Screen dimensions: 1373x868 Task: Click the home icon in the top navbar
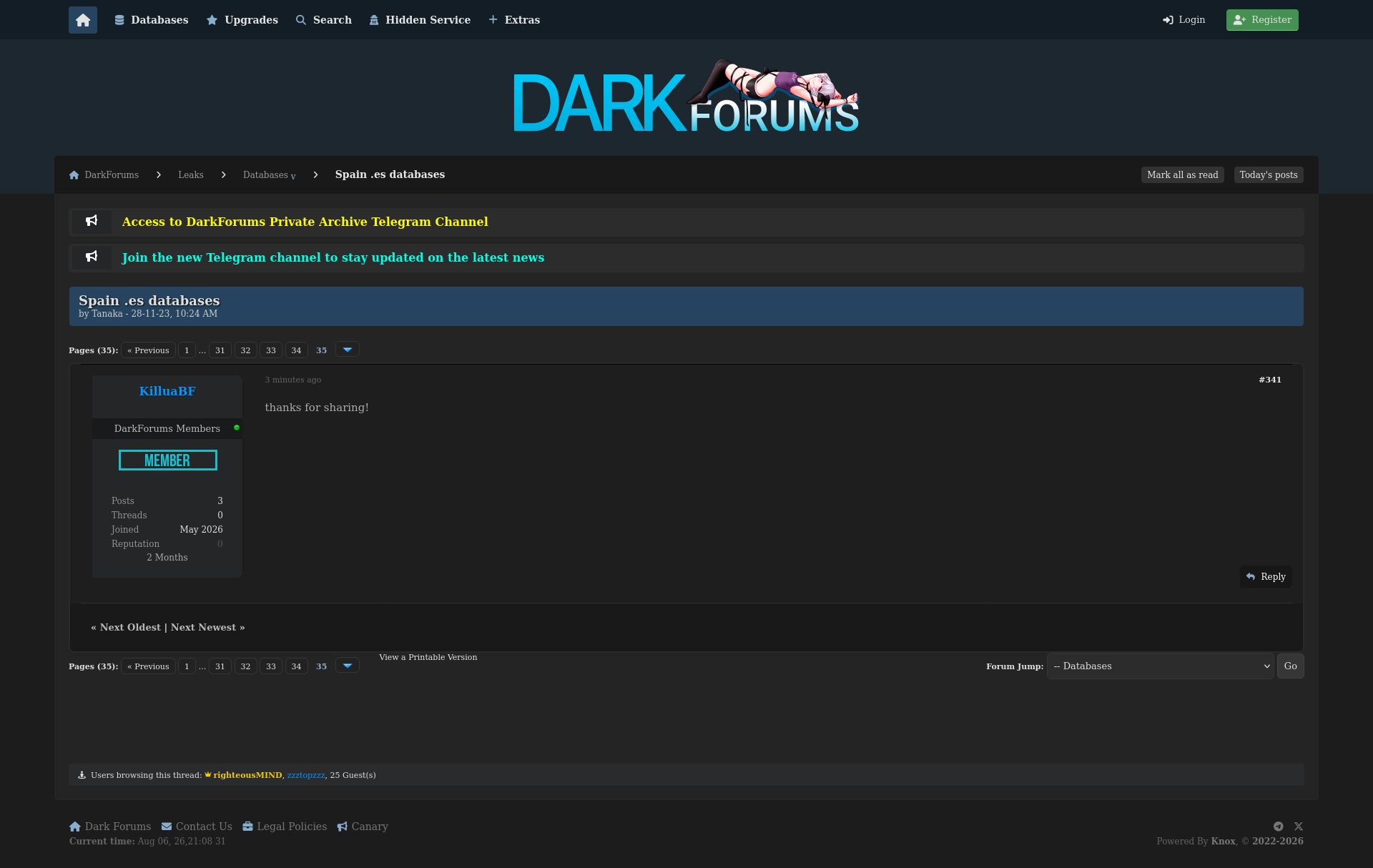[83, 20]
